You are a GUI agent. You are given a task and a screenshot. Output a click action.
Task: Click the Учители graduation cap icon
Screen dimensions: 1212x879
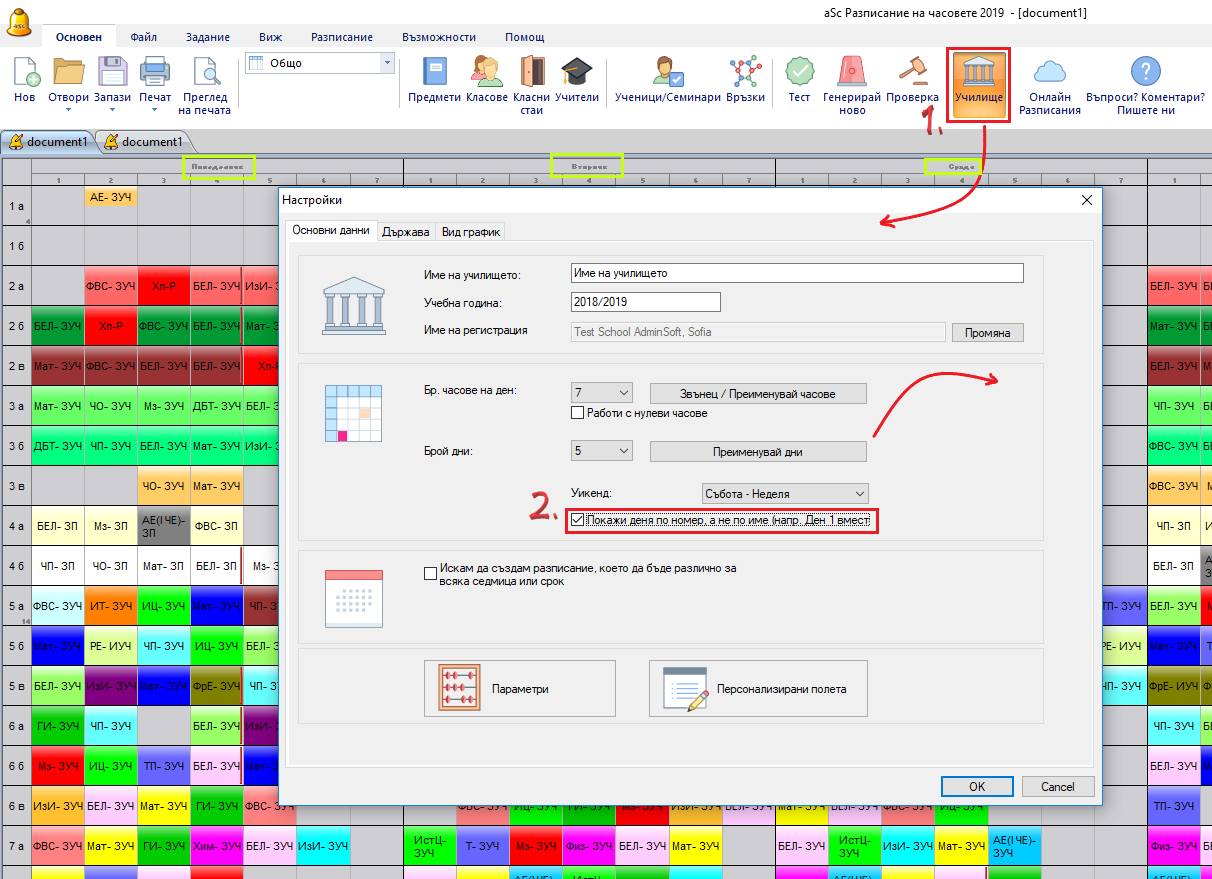[576, 73]
